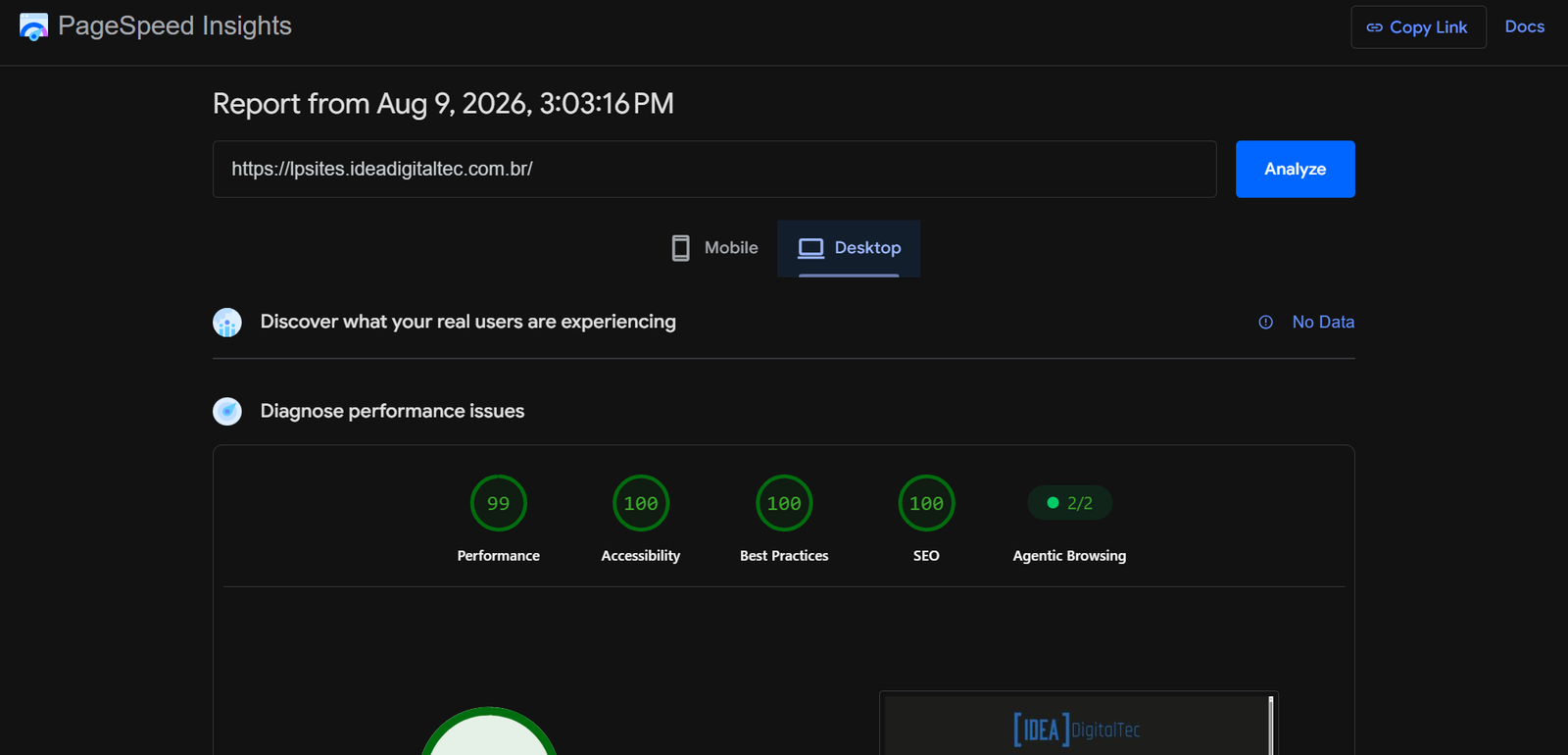This screenshot has height=755, width=1568.
Task: Click the Best Practices label
Action: pos(784,556)
